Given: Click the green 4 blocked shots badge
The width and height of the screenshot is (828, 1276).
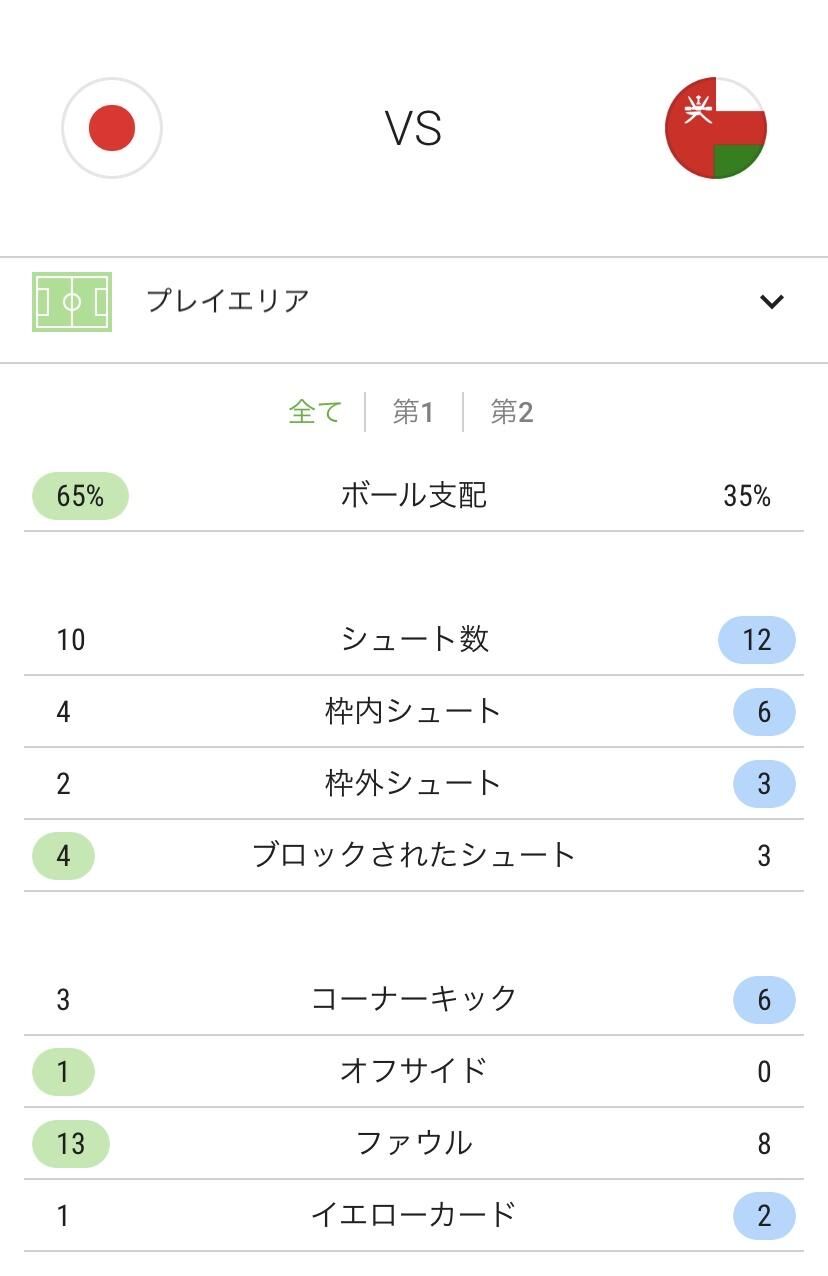Looking at the screenshot, I should coord(63,856).
